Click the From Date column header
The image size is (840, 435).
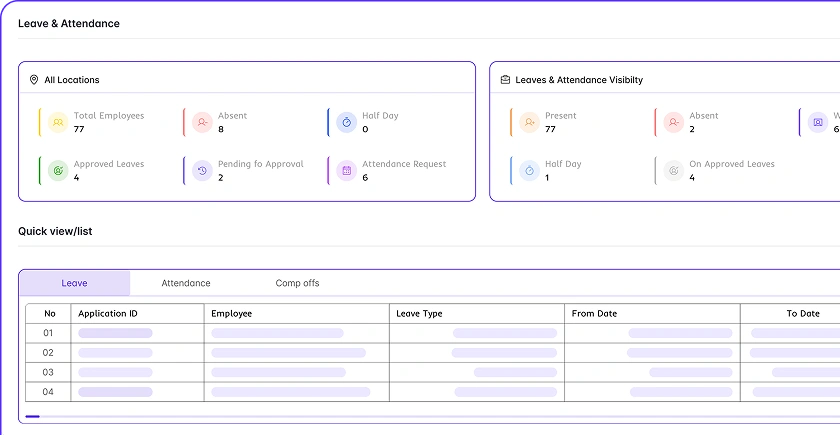(594, 314)
